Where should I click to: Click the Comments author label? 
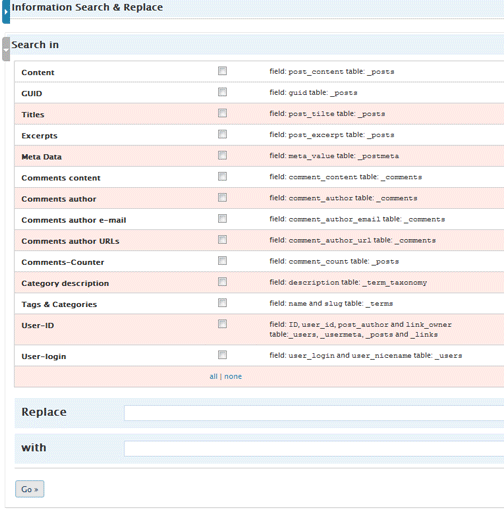[x=59, y=199]
